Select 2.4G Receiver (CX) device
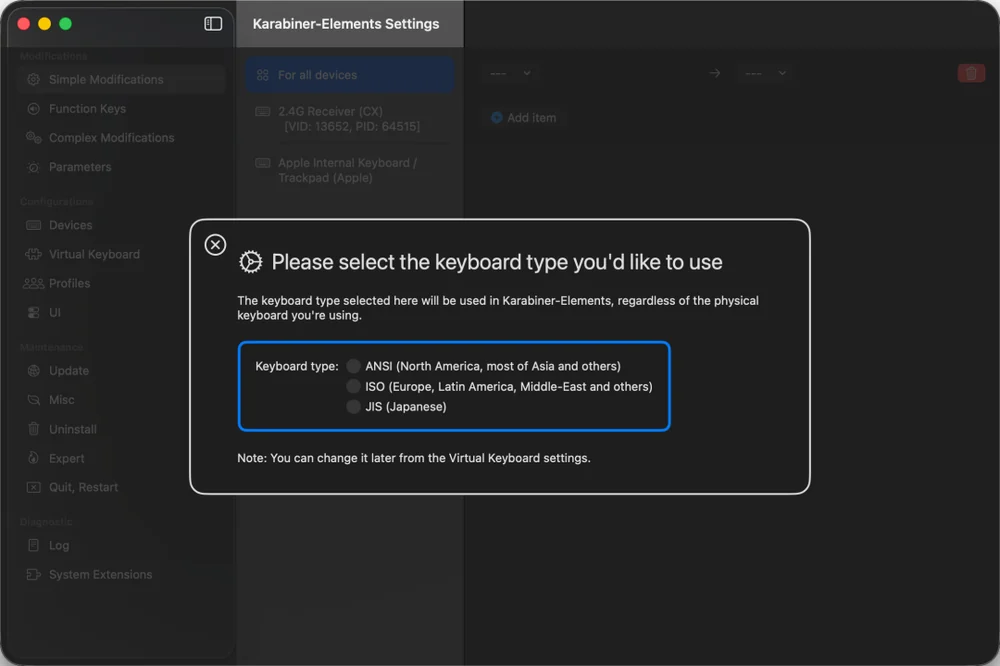This screenshot has width=1000, height=666. coord(349,119)
